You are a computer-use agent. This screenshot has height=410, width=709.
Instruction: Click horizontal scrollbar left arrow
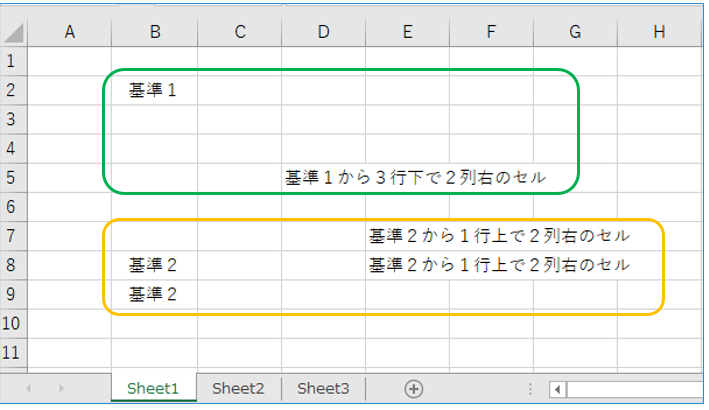(x=558, y=389)
